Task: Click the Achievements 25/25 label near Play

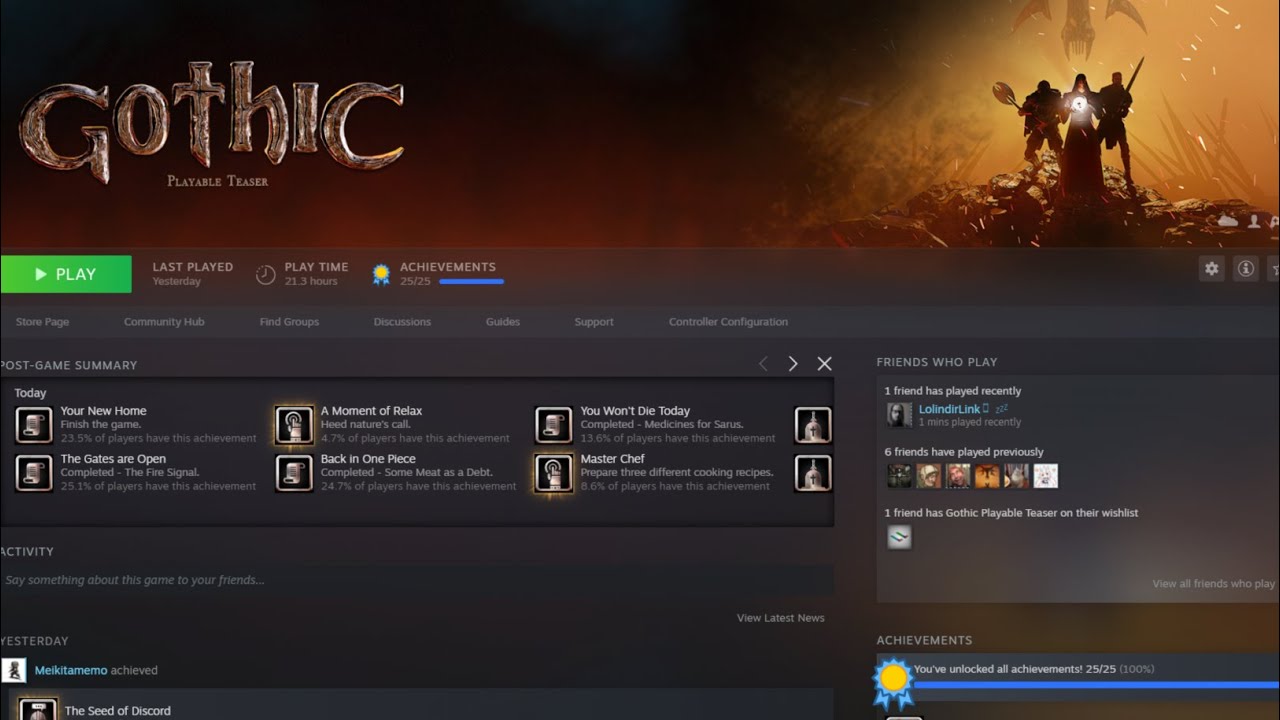Action: (448, 274)
